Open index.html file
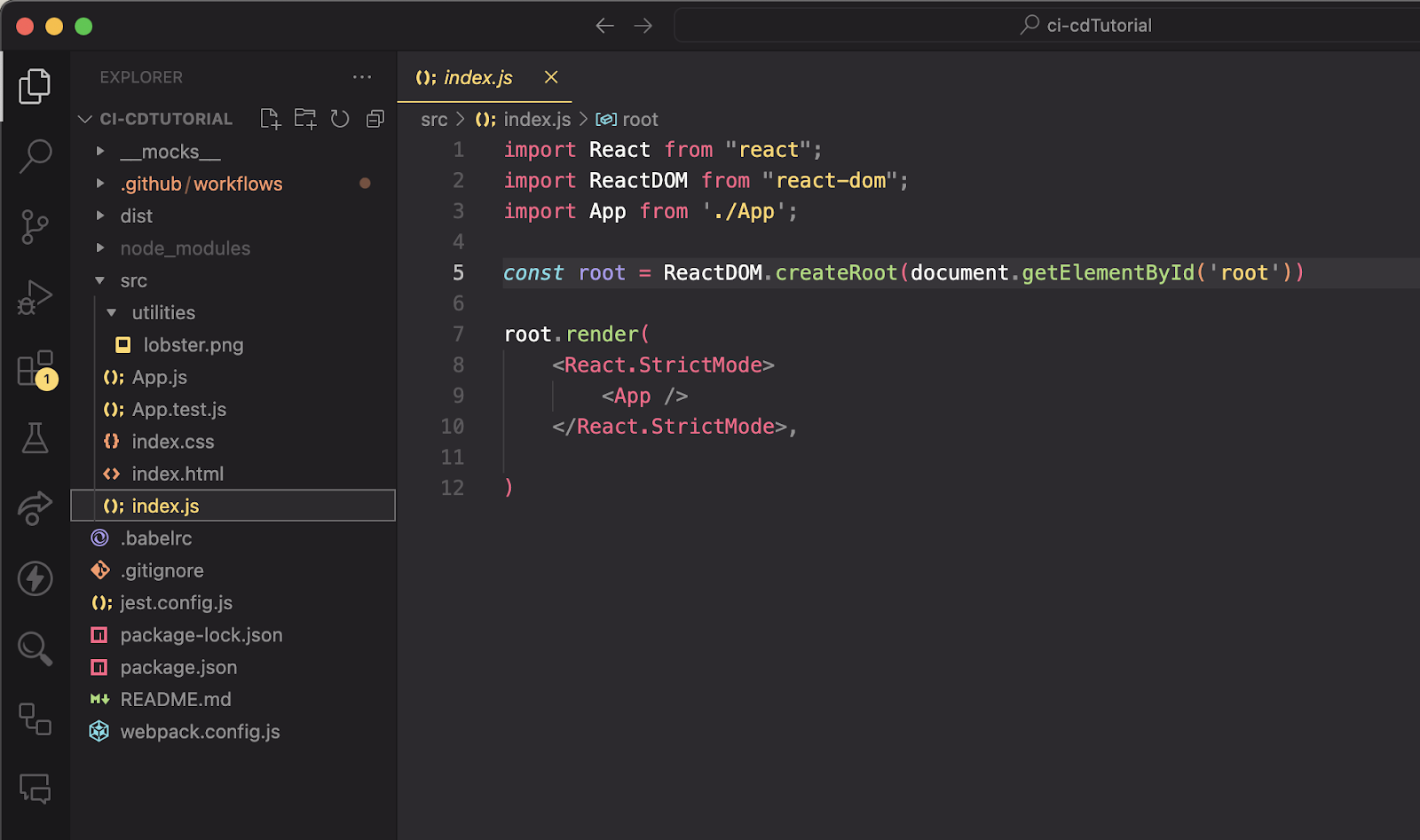This screenshot has height=840, width=1420. [x=233, y=474]
